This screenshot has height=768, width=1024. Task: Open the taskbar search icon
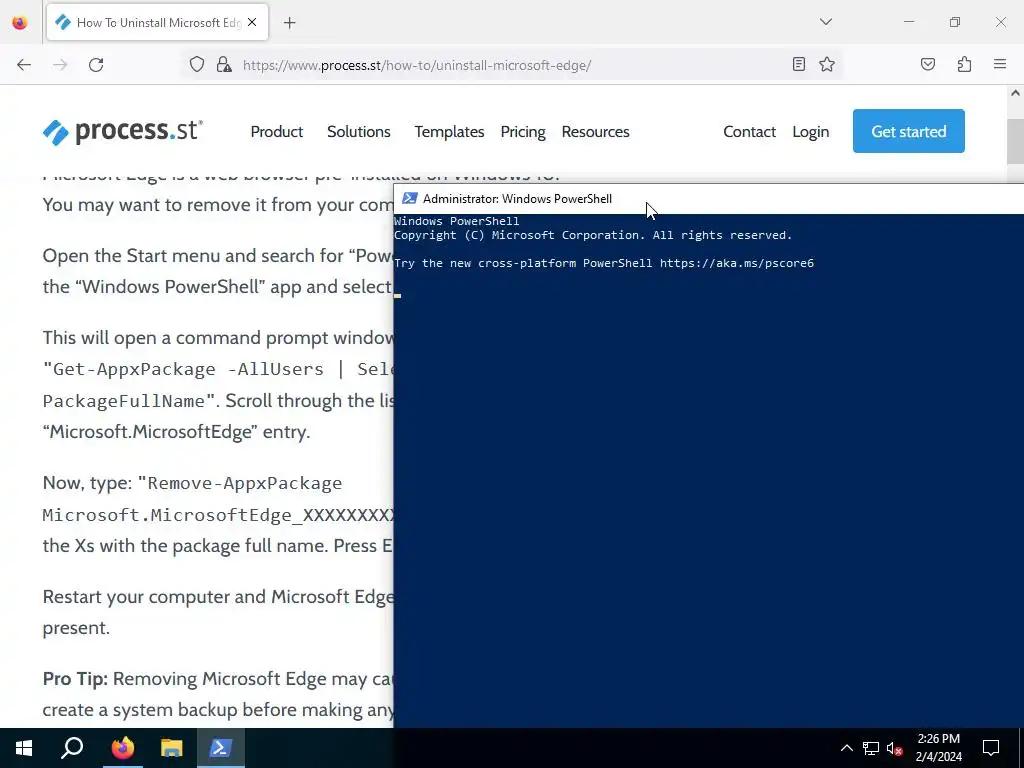(x=72, y=748)
